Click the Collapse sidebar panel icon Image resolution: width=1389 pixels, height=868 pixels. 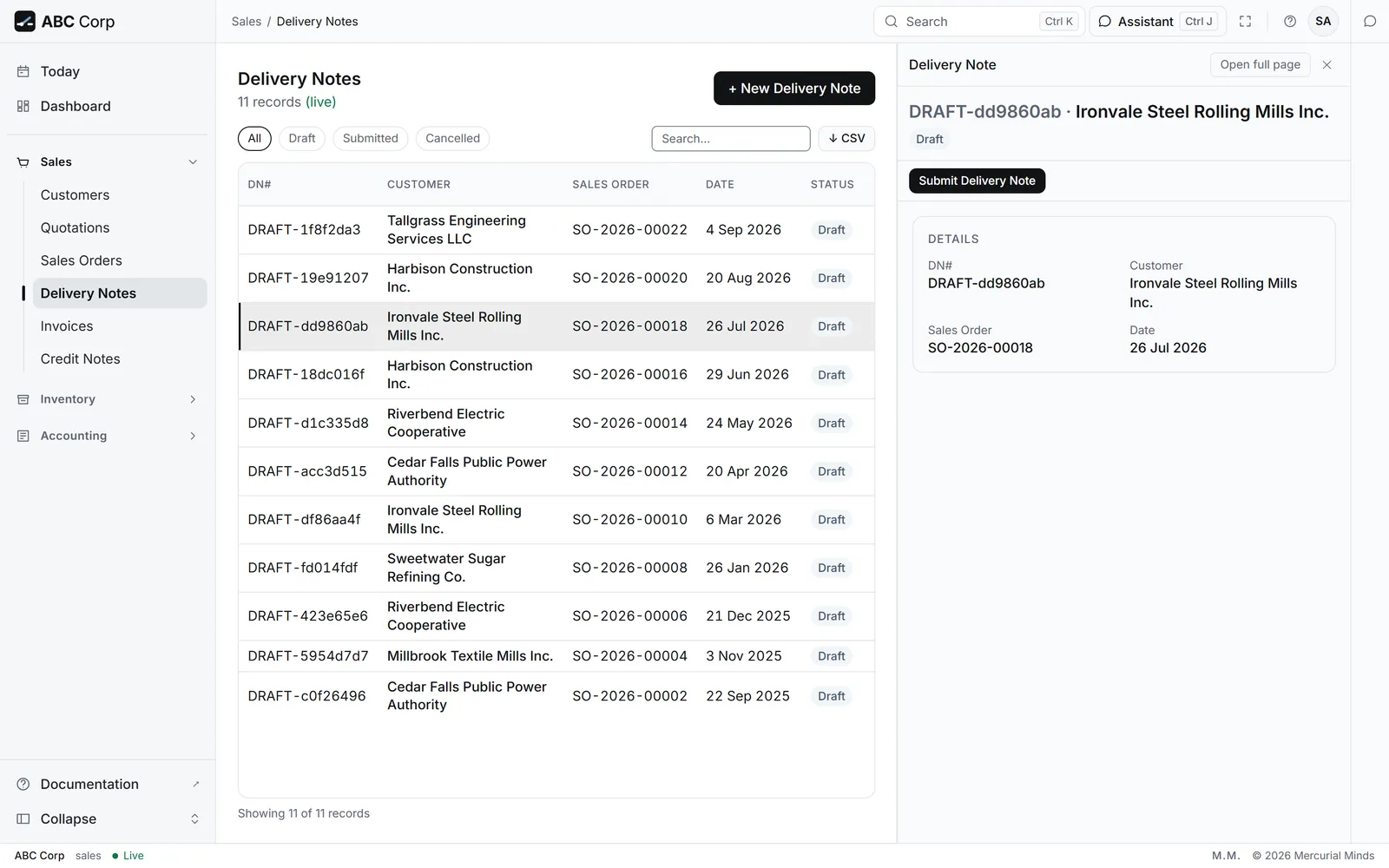coord(23,819)
